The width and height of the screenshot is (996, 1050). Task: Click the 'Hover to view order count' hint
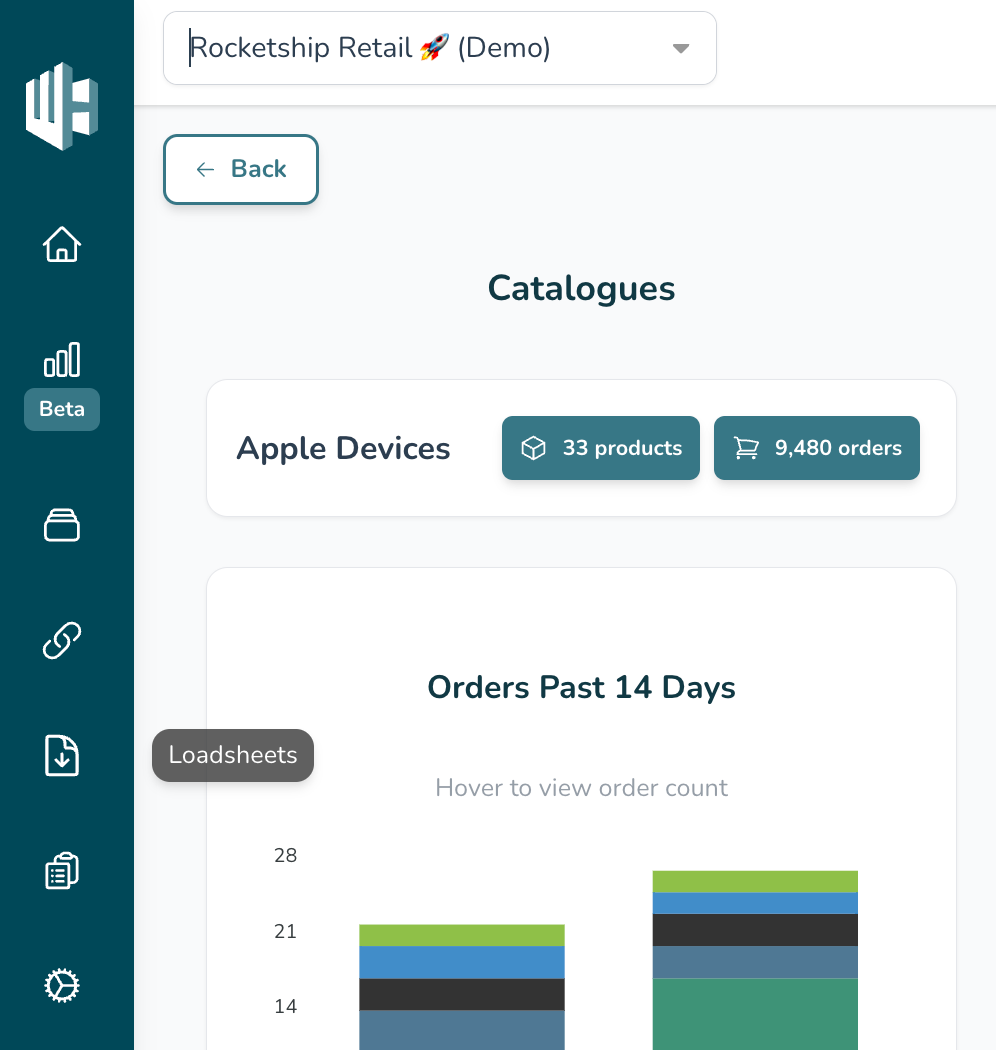tap(581, 788)
